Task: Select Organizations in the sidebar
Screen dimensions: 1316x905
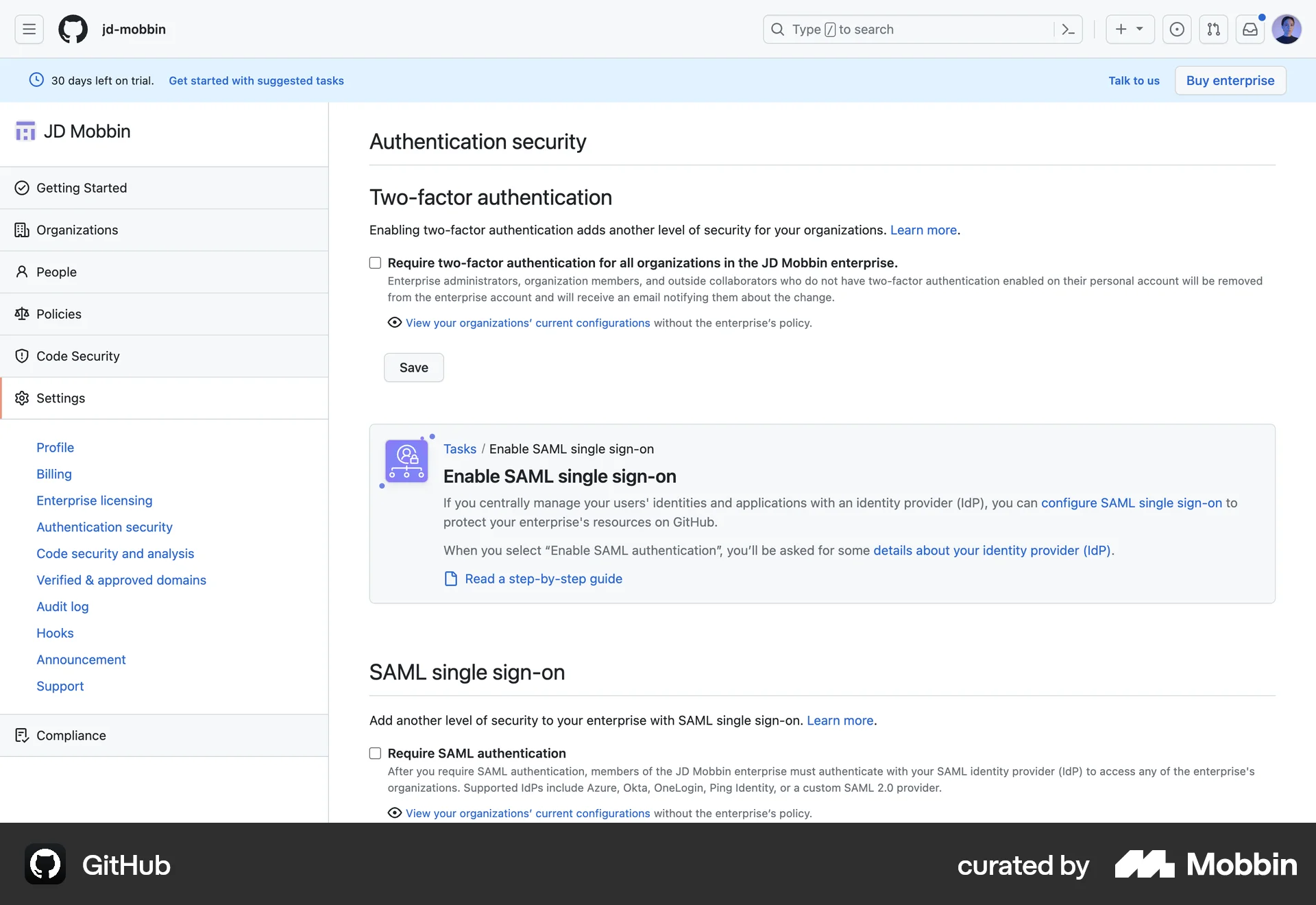Action: pyautogui.click(x=76, y=230)
